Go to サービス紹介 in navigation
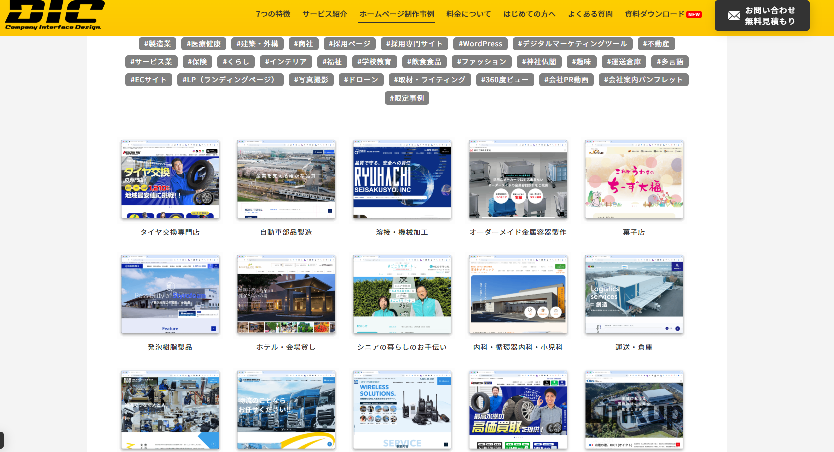Viewport: 834px width, 452px height. (x=325, y=15)
